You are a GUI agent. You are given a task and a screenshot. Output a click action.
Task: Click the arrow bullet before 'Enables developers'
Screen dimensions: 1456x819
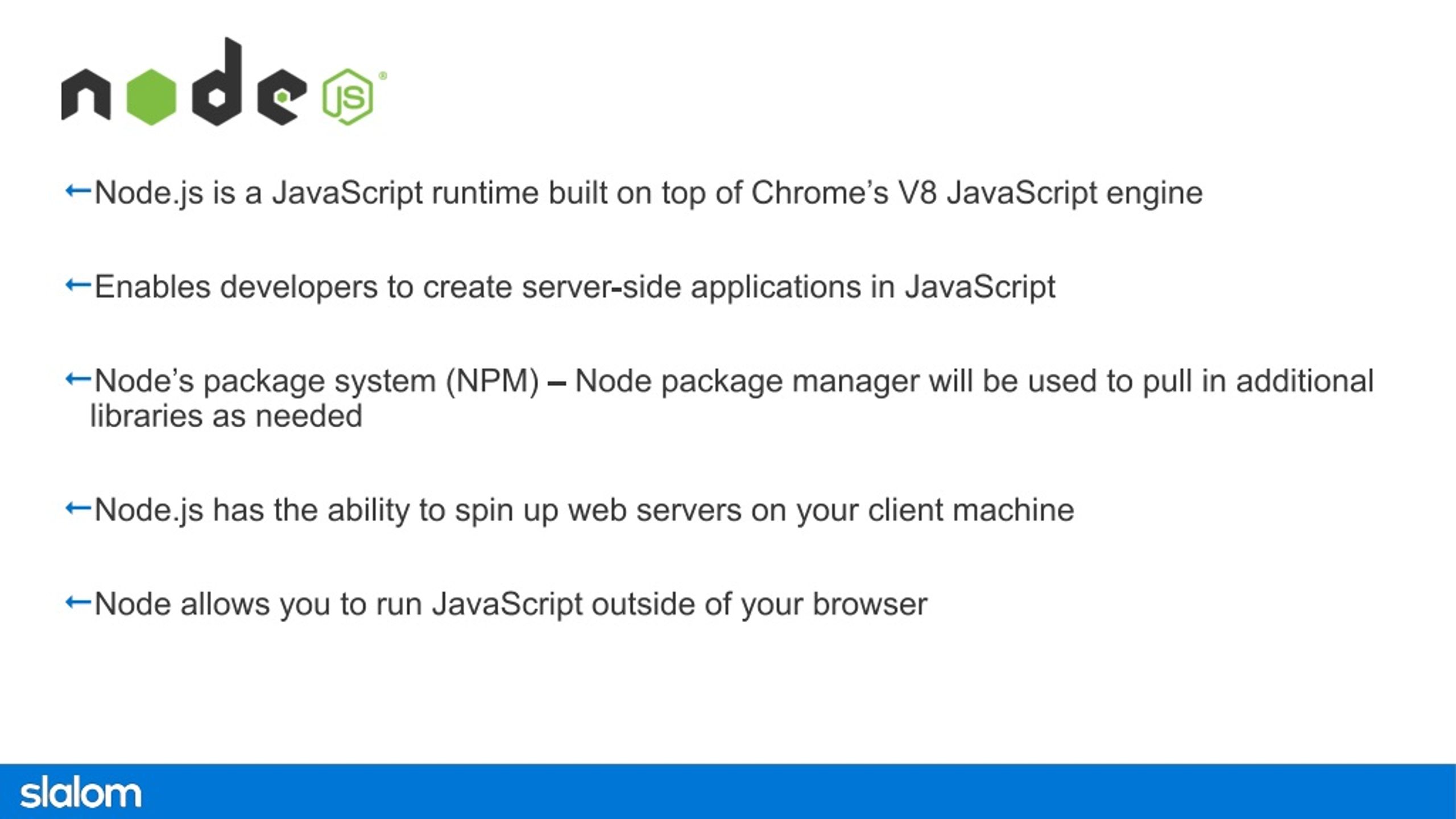(x=78, y=285)
